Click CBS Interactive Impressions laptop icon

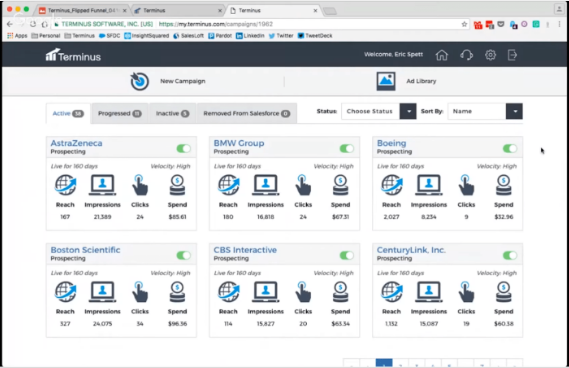266,291
